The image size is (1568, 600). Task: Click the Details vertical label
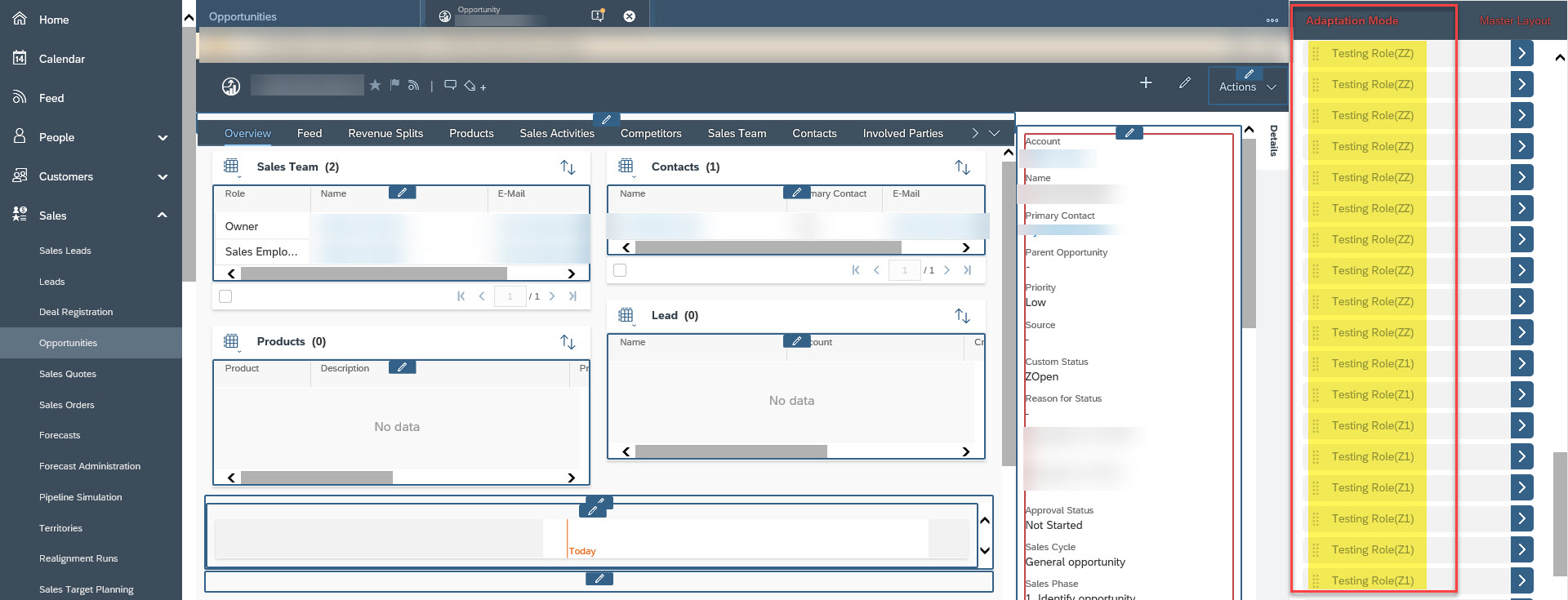pyautogui.click(x=1273, y=140)
